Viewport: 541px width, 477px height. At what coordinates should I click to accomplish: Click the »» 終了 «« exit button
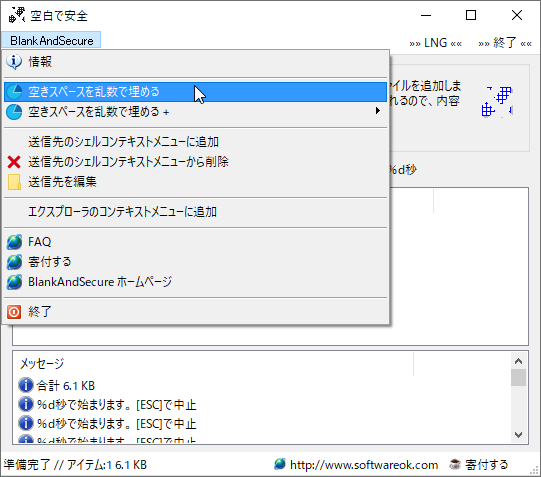tap(504, 43)
